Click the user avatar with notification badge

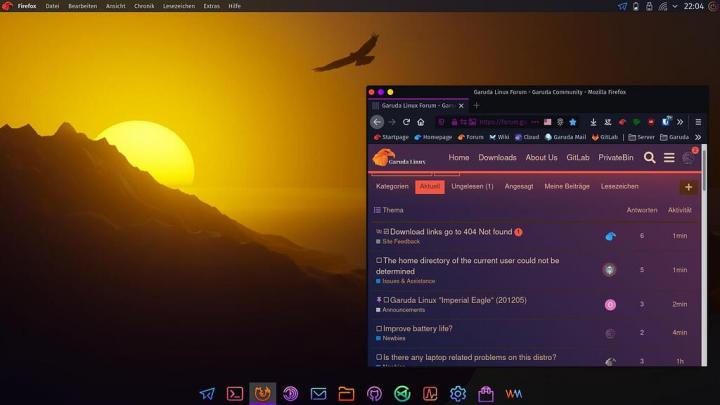click(x=689, y=157)
